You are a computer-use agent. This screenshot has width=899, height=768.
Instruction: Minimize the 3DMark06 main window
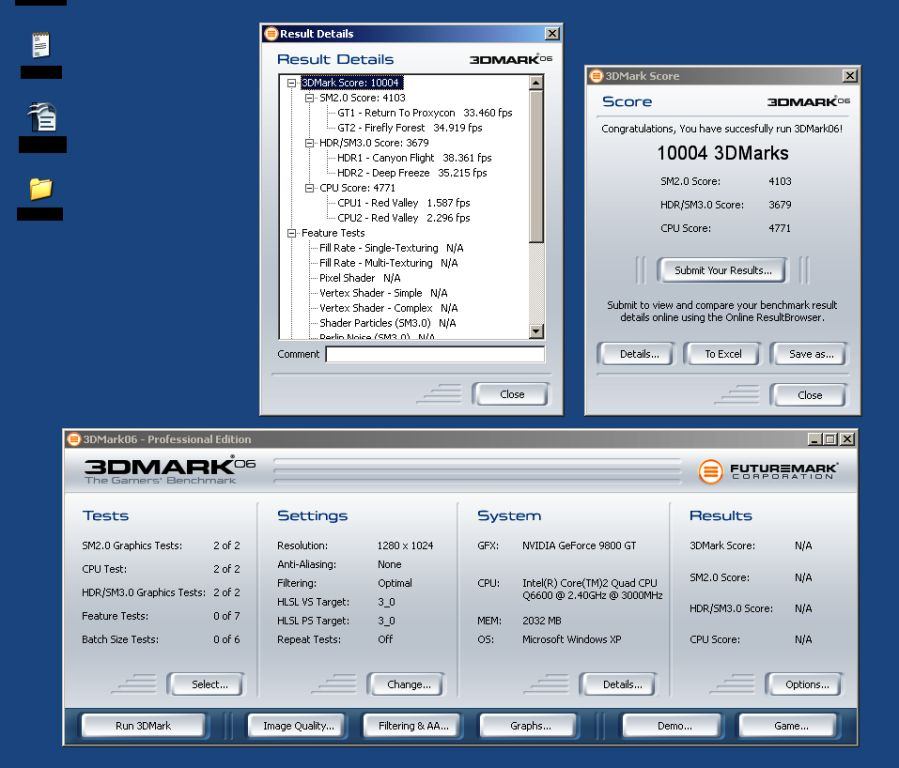815,440
